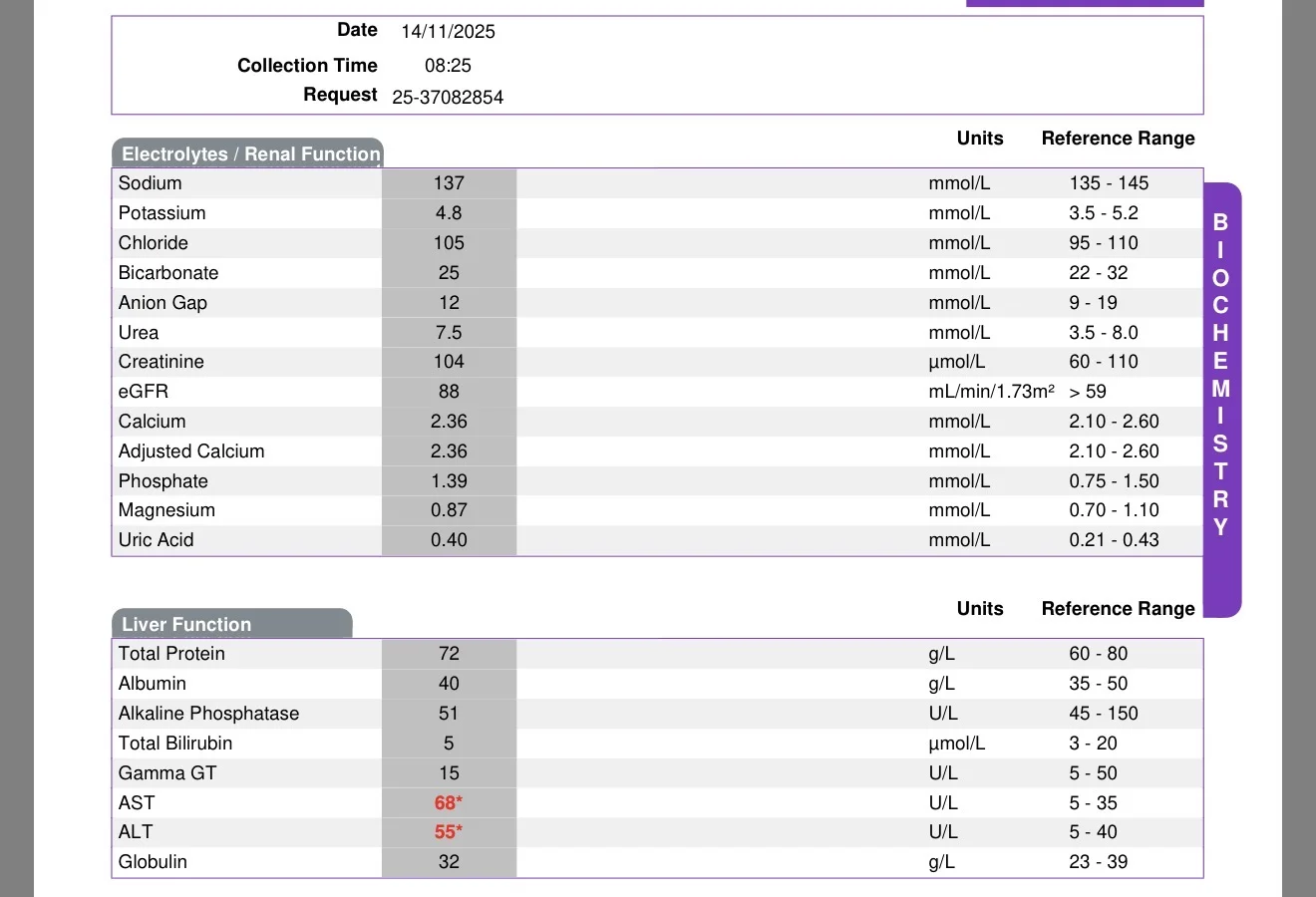
Task: Click the collection time 08:25
Action: coord(448,66)
